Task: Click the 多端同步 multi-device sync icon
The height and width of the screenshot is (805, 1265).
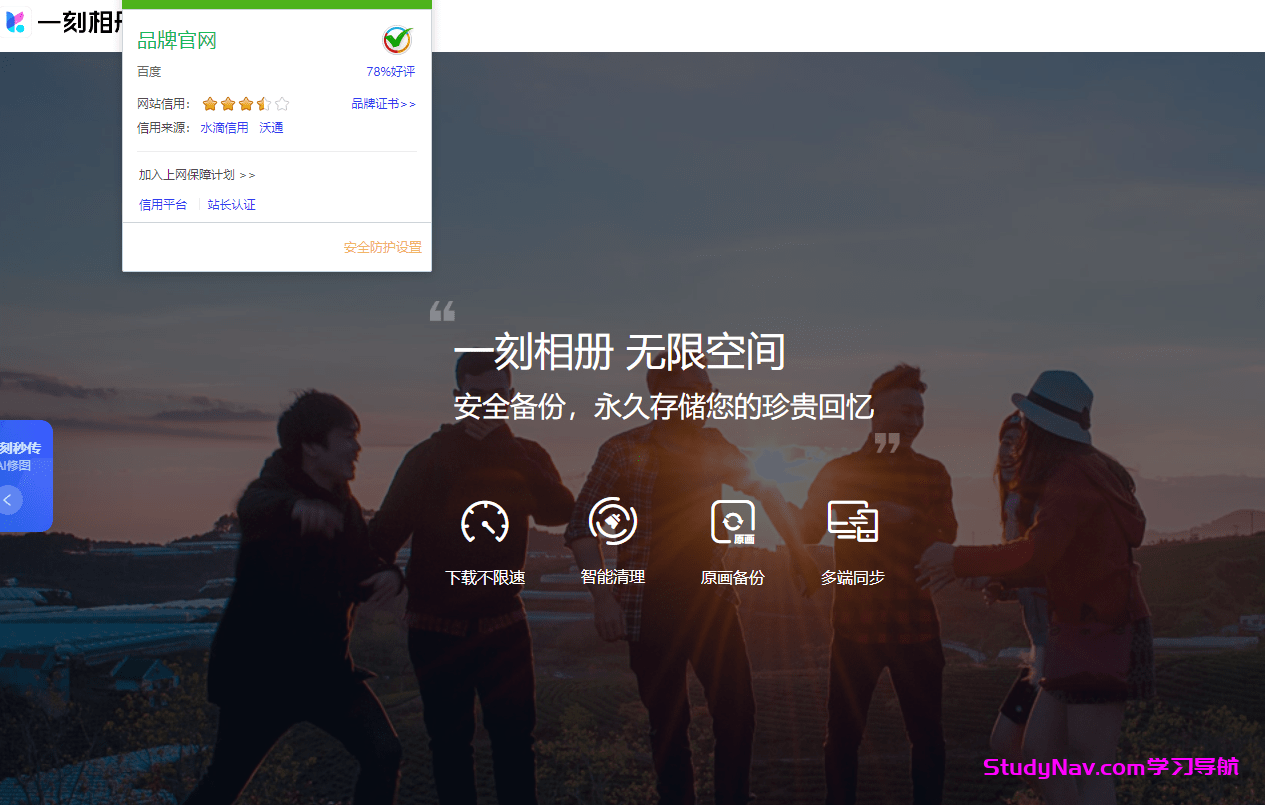Action: [x=852, y=521]
